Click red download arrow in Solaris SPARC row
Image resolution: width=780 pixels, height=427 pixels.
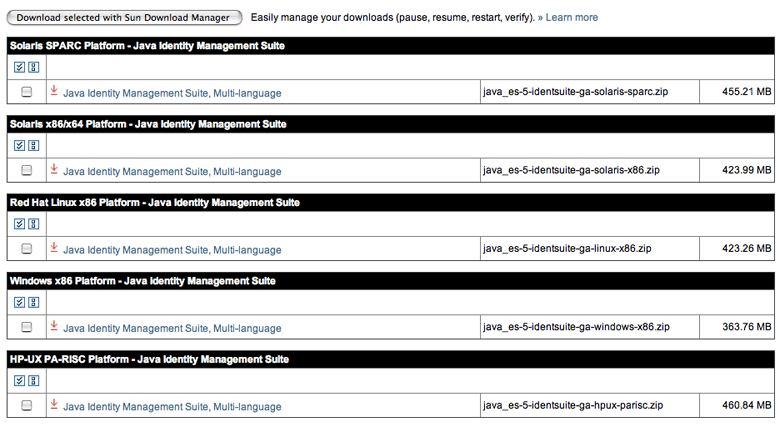pos(54,91)
